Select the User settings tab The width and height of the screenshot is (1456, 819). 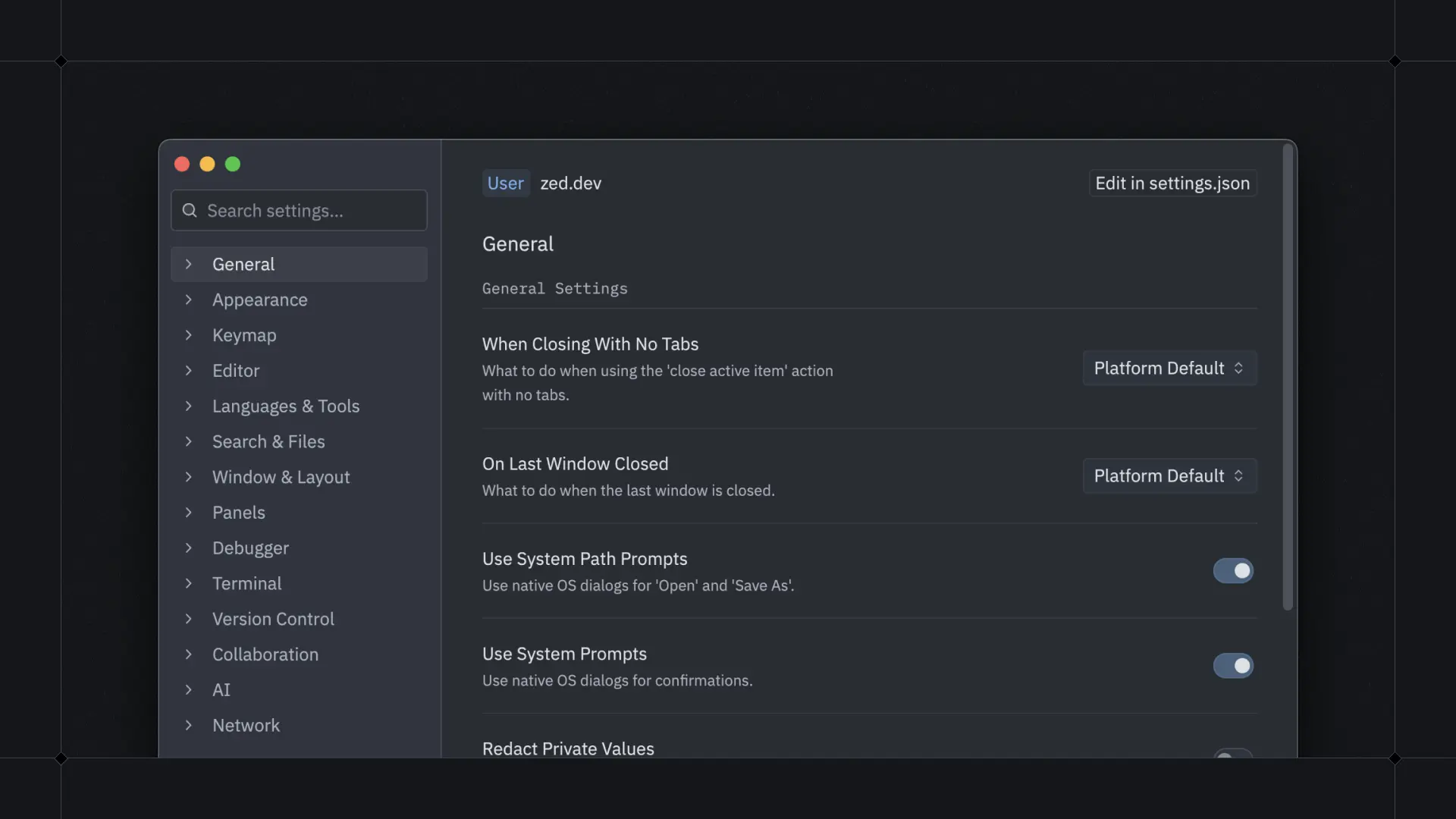tap(505, 183)
